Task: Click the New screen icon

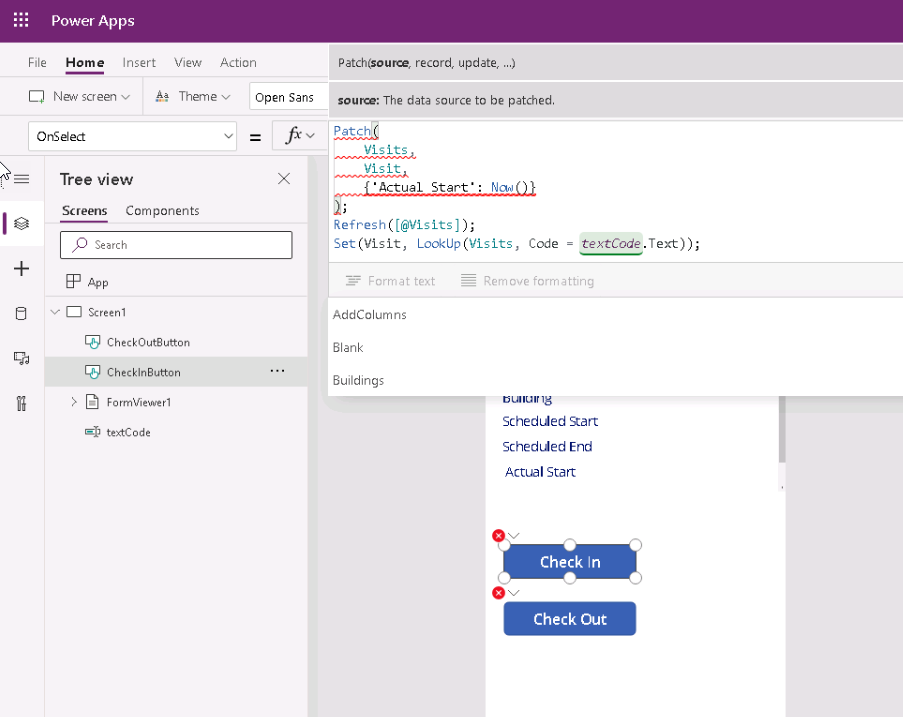Action: click(x=36, y=97)
